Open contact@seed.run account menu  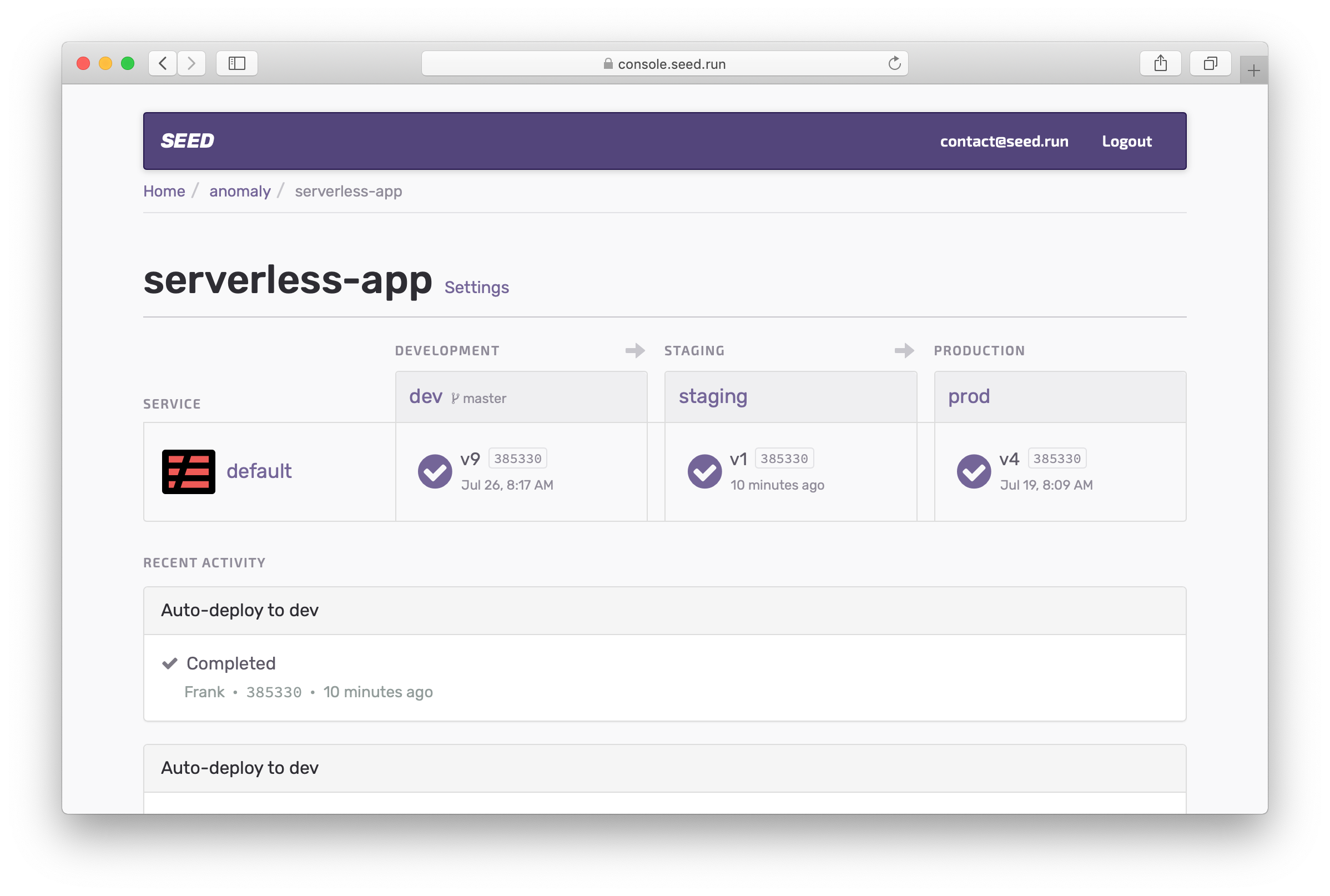[x=1004, y=141]
